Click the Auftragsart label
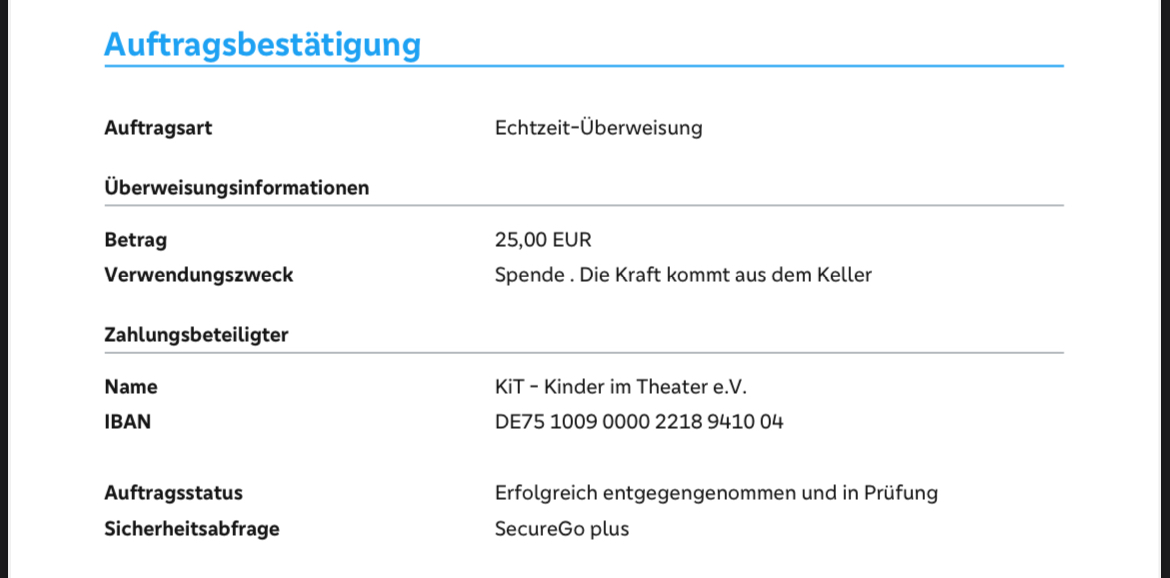Viewport: 1170px width, 578px height. [x=158, y=128]
